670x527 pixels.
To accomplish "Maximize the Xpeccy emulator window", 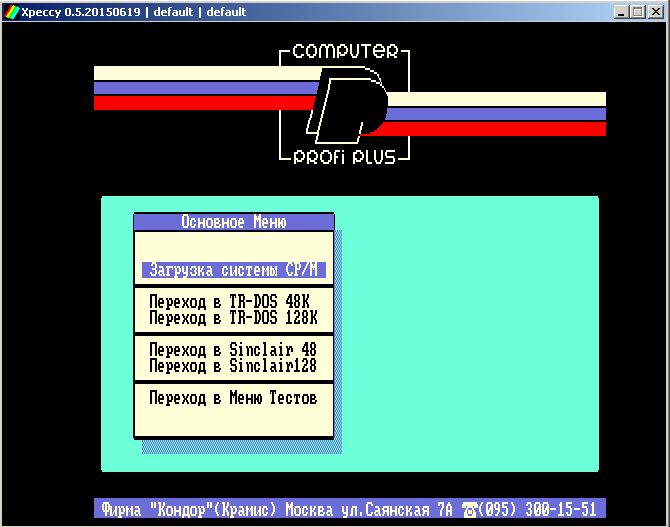I will tap(638, 11).
